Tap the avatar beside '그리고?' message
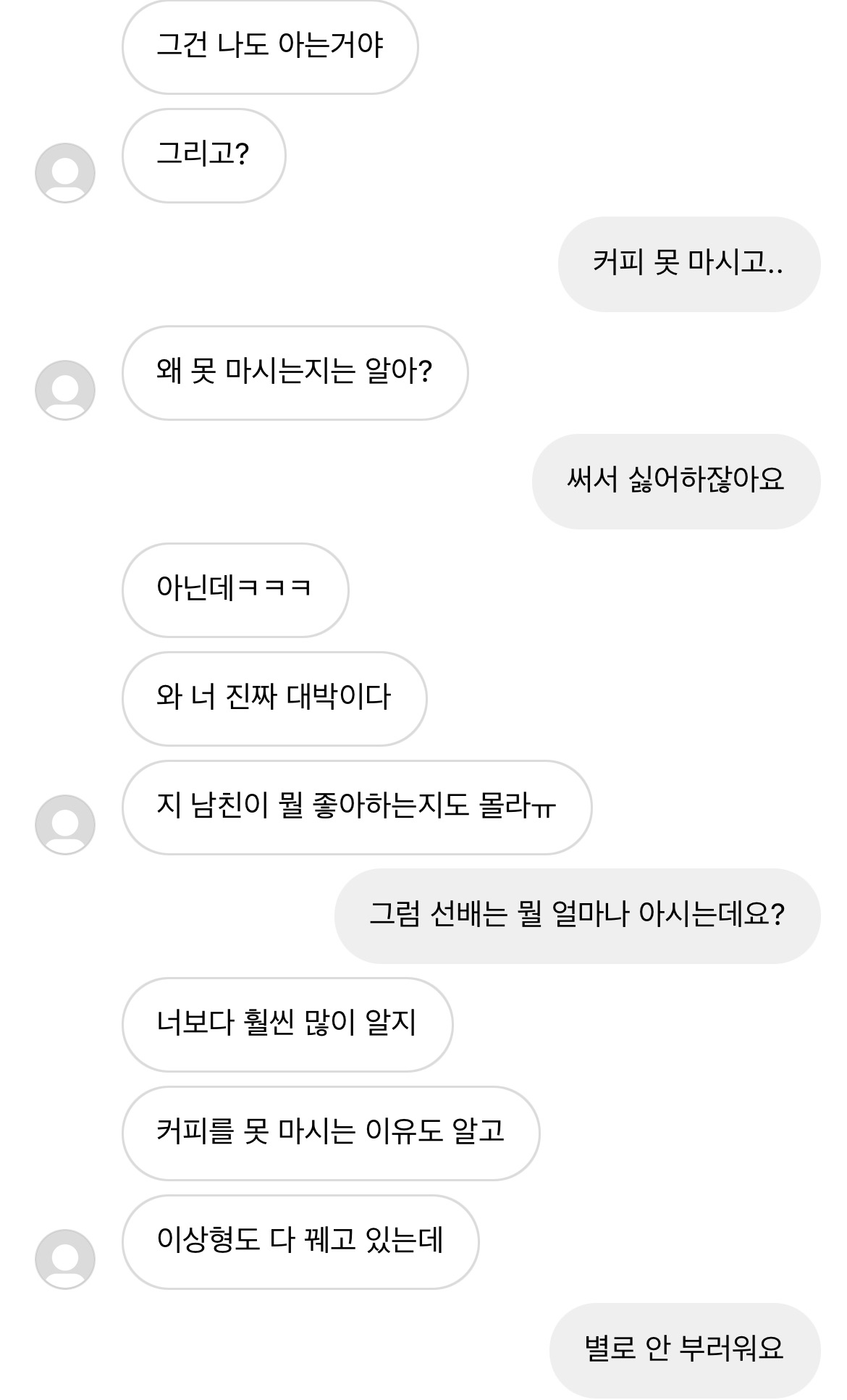 tap(65, 173)
